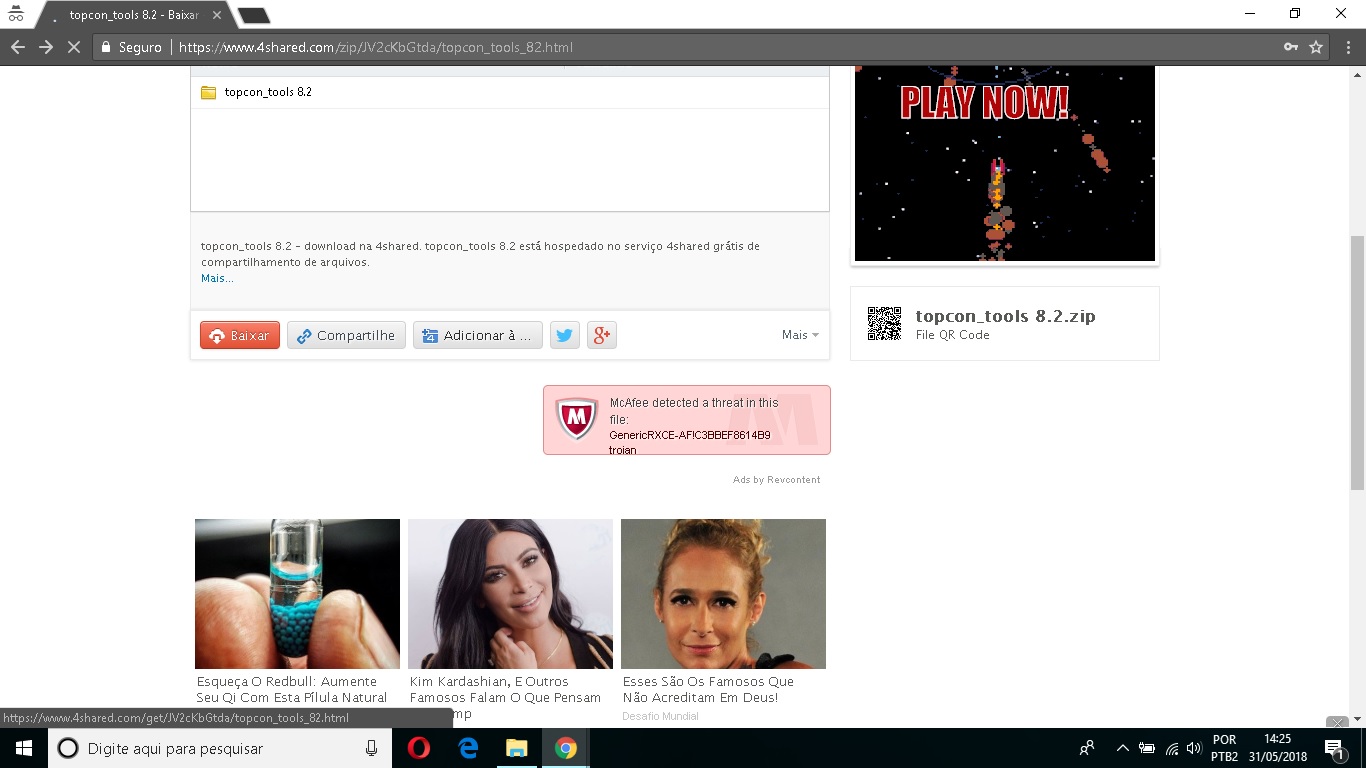Screen dimensions: 1366x768
Task: Open the Redbull pill ad thumbnail
Action: (297, 594)
